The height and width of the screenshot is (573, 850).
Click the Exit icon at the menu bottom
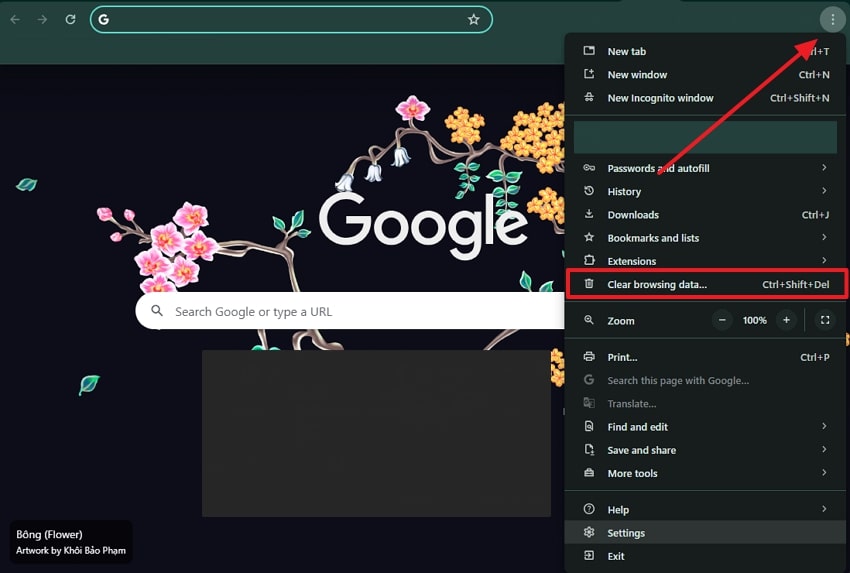(589, 556)
